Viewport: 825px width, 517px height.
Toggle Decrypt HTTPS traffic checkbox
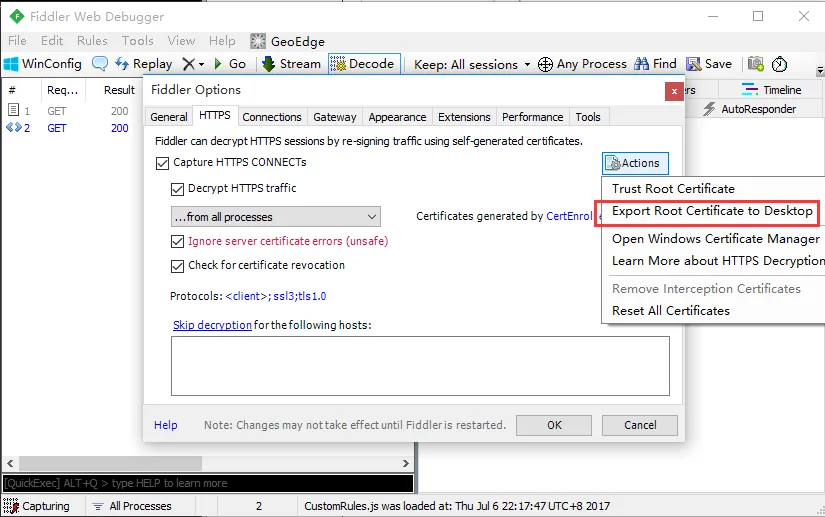[x=177, y=189]
